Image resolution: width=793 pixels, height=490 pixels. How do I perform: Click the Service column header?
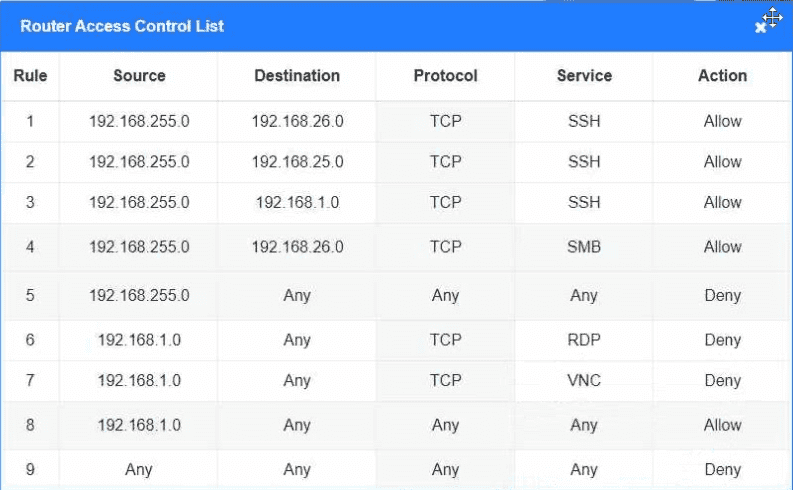click(584, 76)
